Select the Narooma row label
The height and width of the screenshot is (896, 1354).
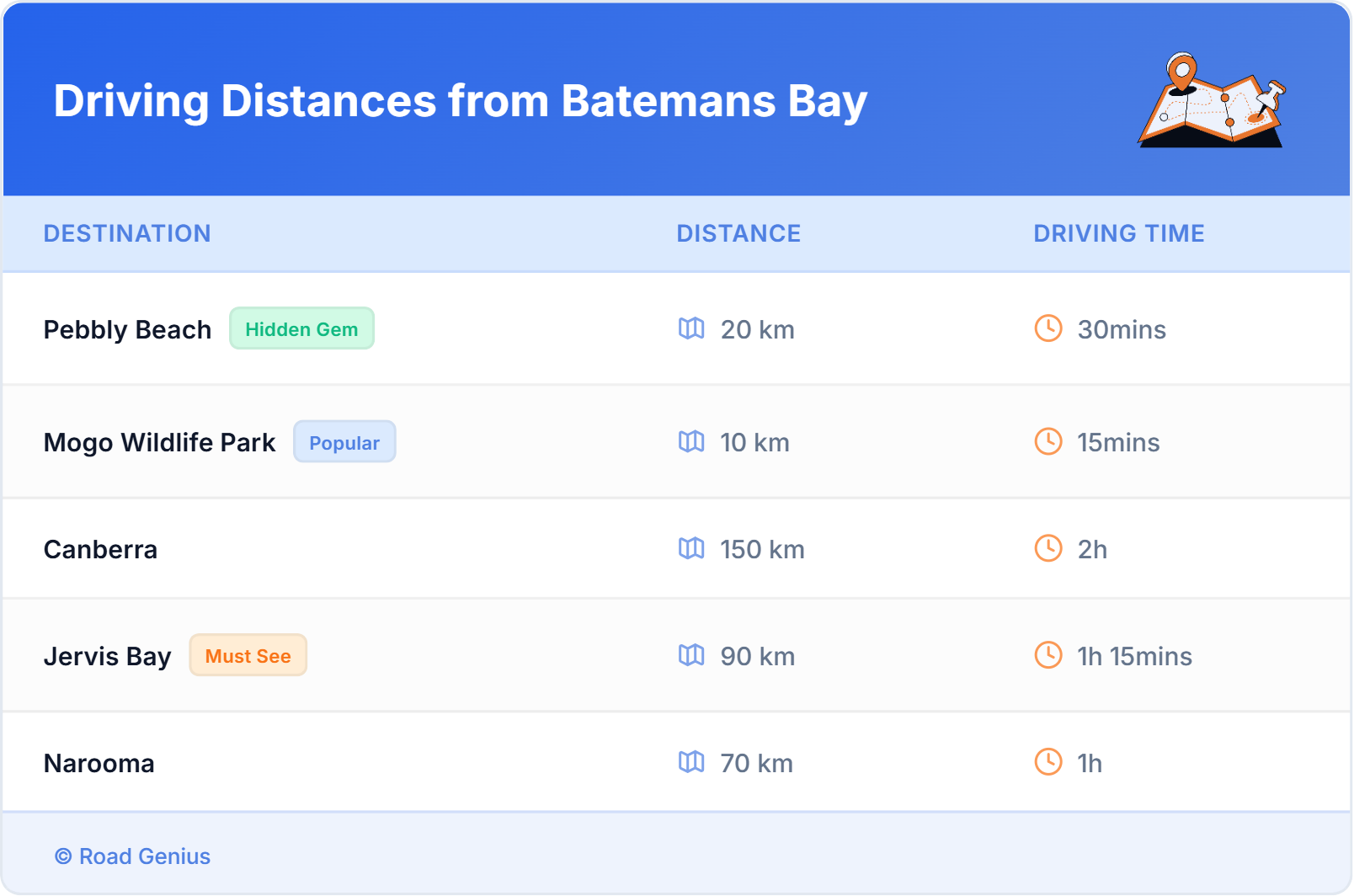(99, 763)
